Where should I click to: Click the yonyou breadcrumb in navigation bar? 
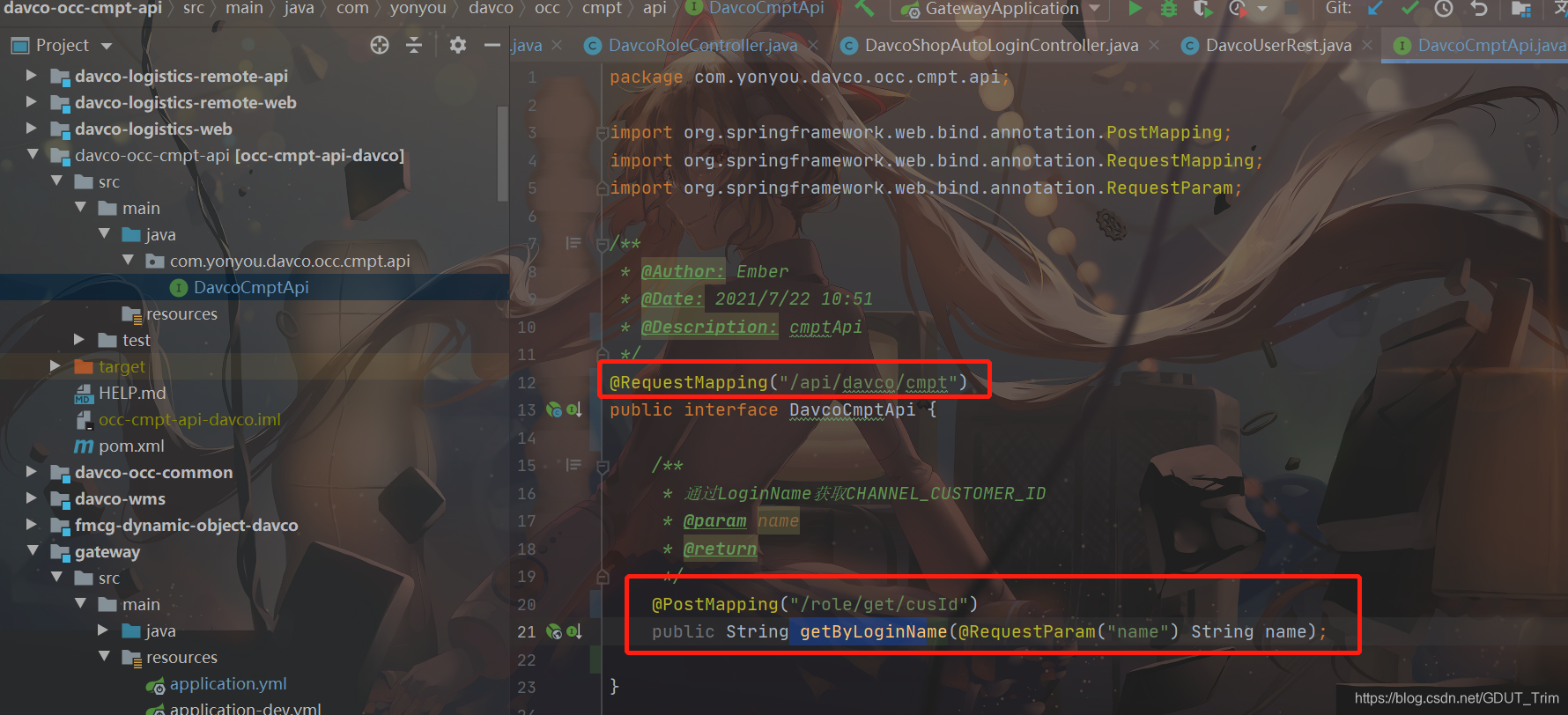pyautogui.click(x=418, y=9)
